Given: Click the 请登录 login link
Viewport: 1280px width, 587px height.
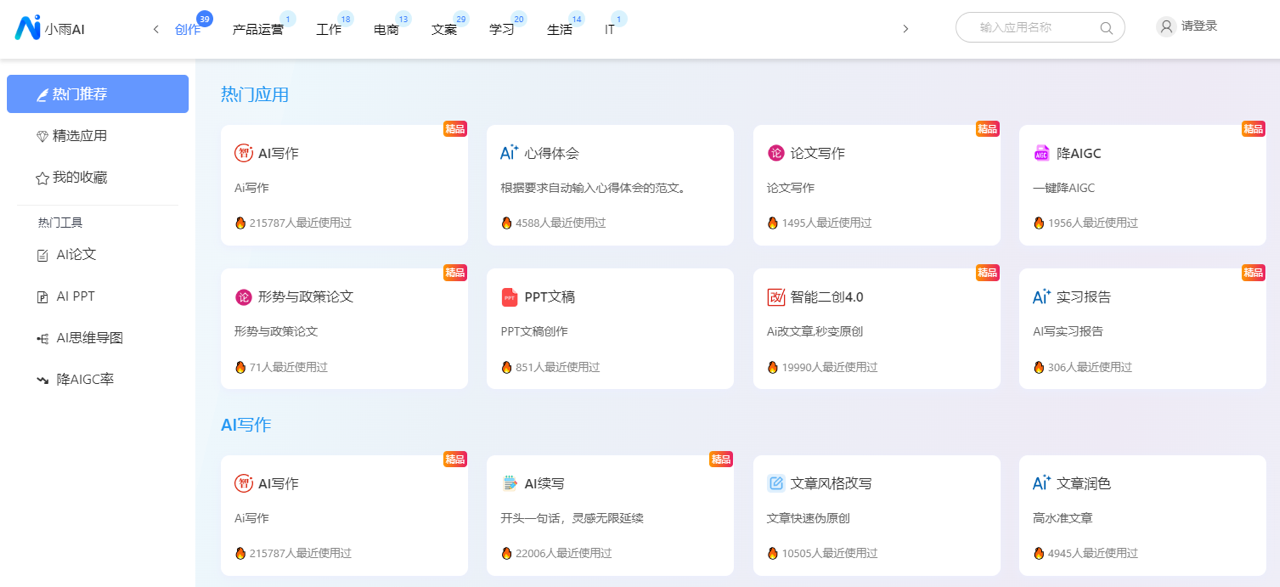Looking at the screenshot, I should (1199, 27).
